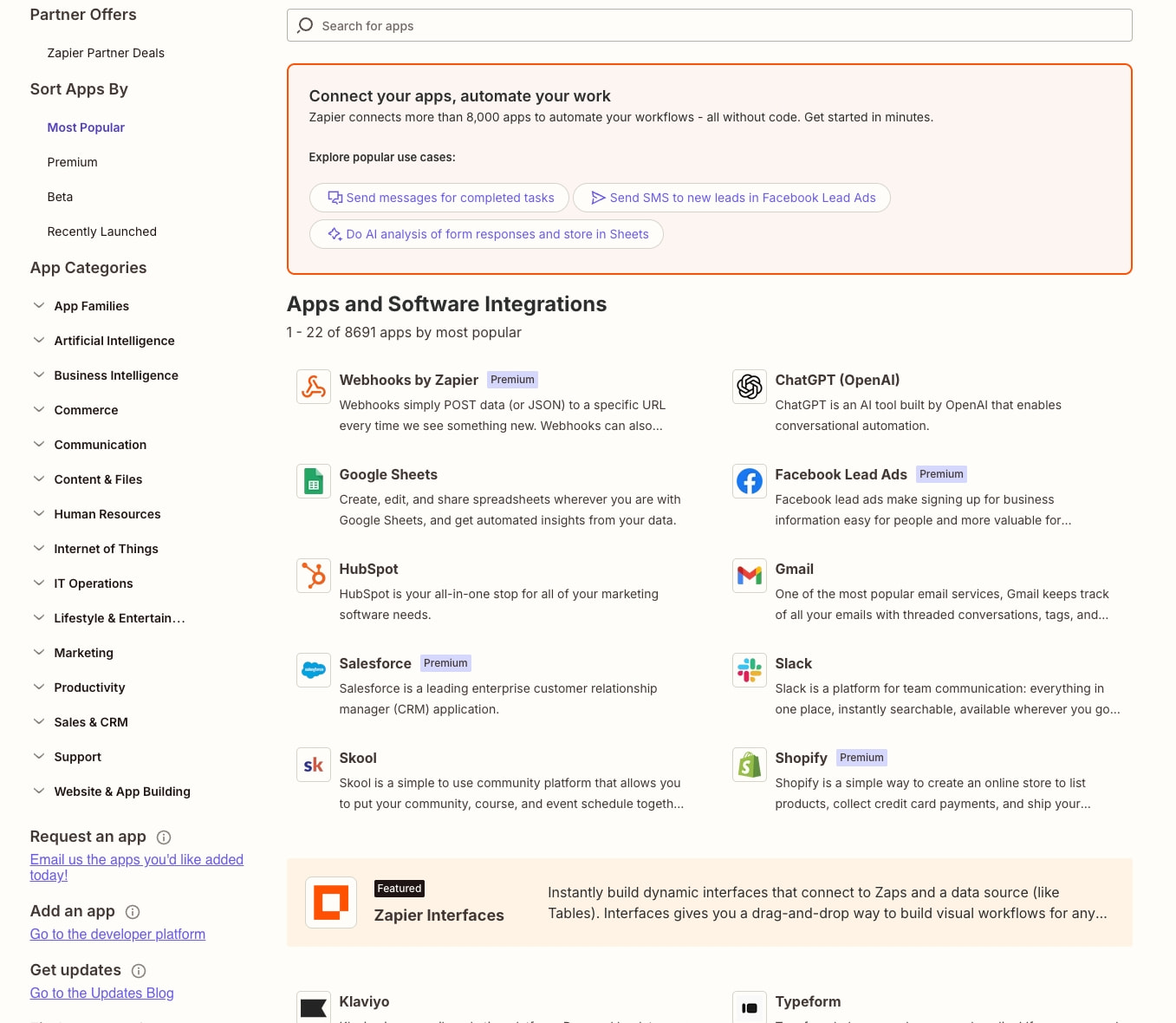Open the Gmail app icon

(x=750, y=576)
